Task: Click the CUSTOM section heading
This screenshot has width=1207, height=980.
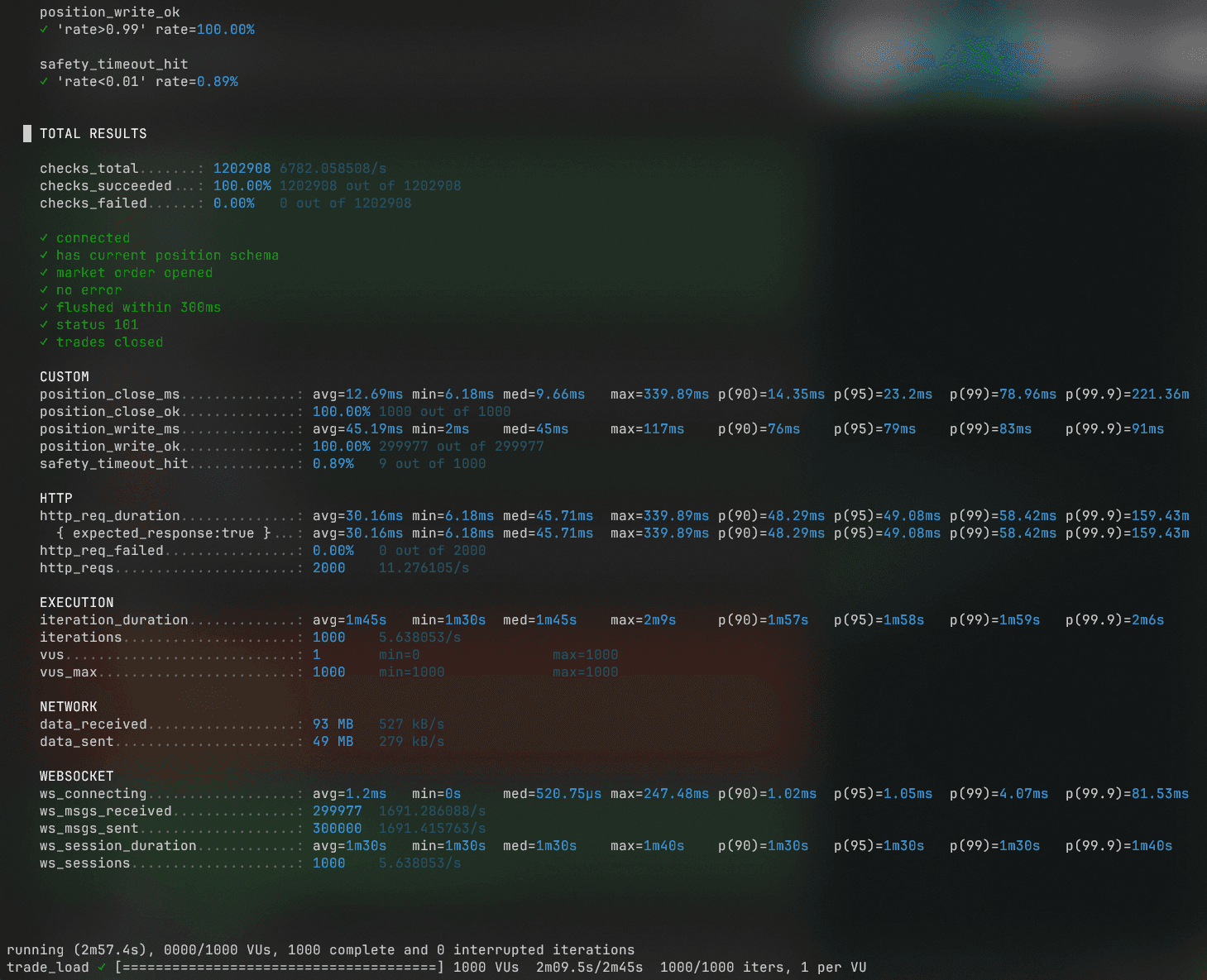Action: click(x=65, y=377)
